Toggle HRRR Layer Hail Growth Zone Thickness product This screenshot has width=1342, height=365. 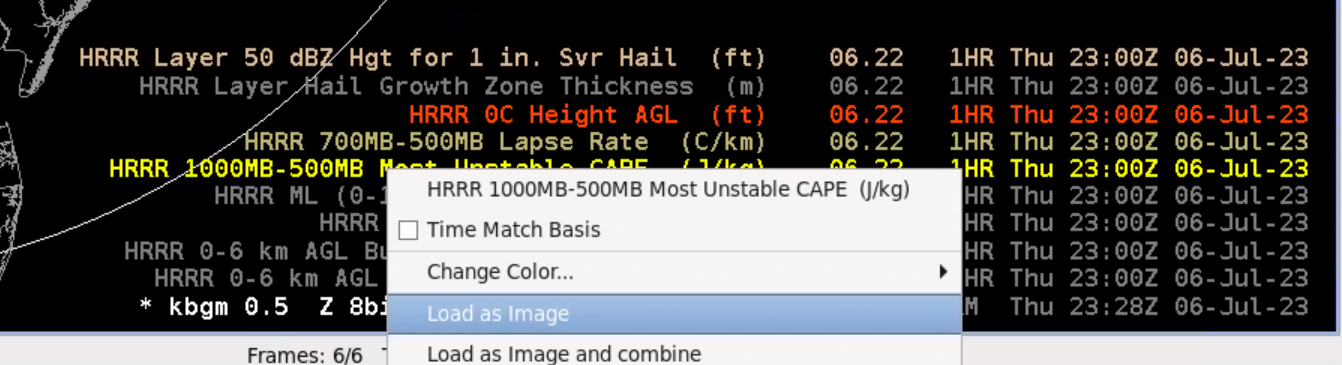[453, 86]
